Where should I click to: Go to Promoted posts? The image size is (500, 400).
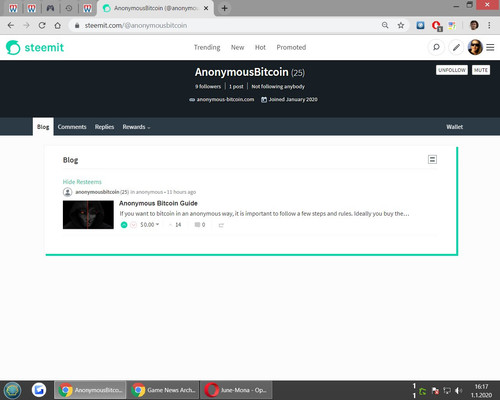pyautogui.click(x=291, y=47)
